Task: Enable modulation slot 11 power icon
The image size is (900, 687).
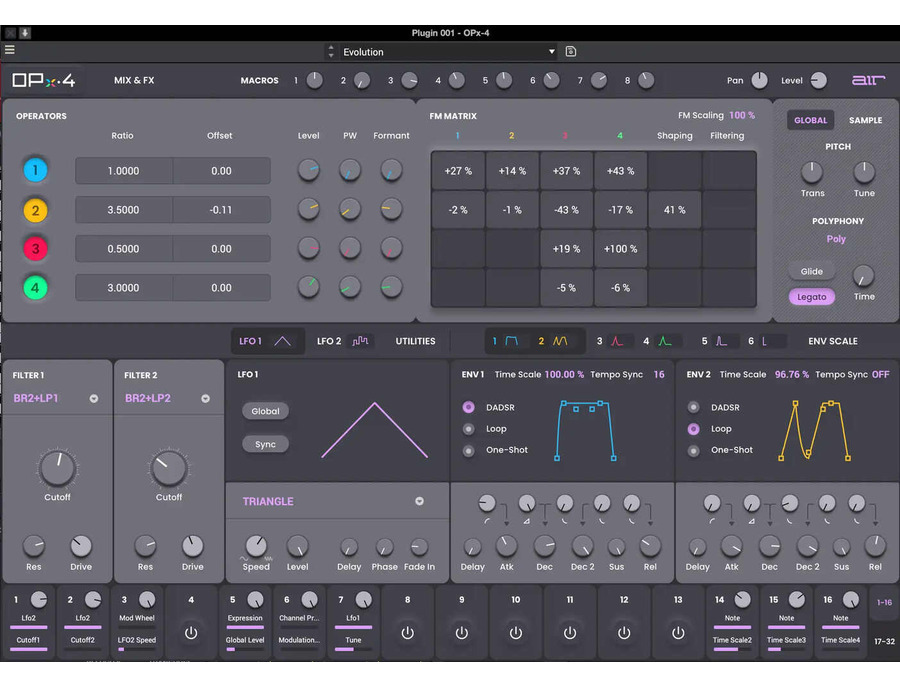Action: click(570, 632)
